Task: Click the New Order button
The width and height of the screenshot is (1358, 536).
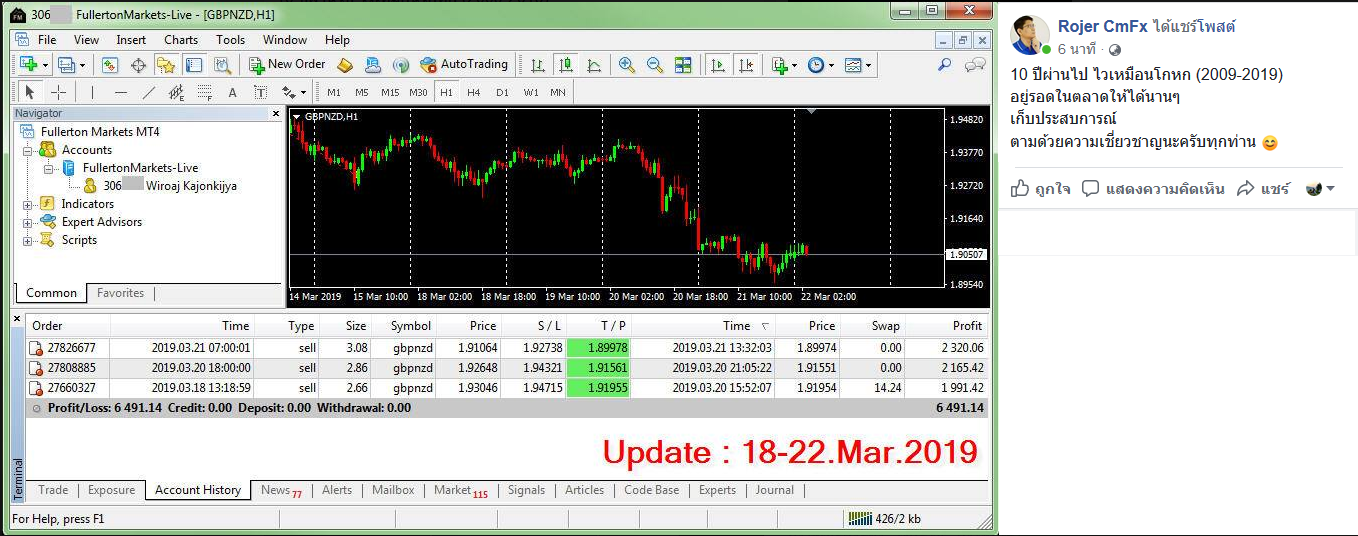Action: (287, 65)
